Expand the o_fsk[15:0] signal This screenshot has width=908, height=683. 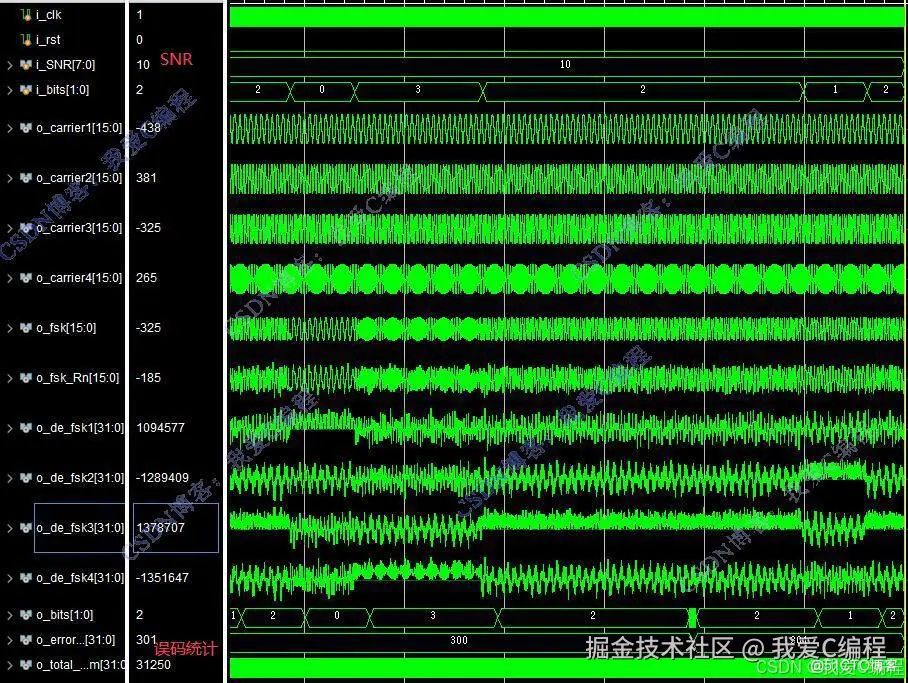(x=10, y=328)
